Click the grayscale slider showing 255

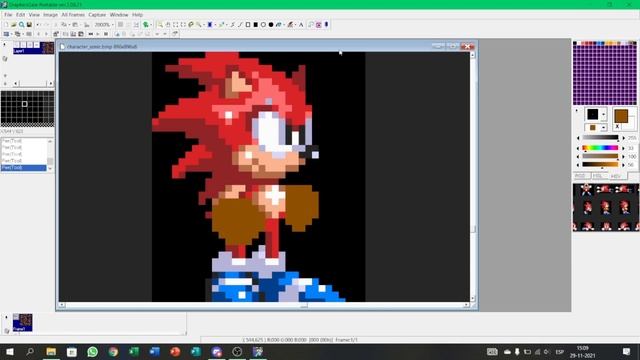[x=600, y=138]
